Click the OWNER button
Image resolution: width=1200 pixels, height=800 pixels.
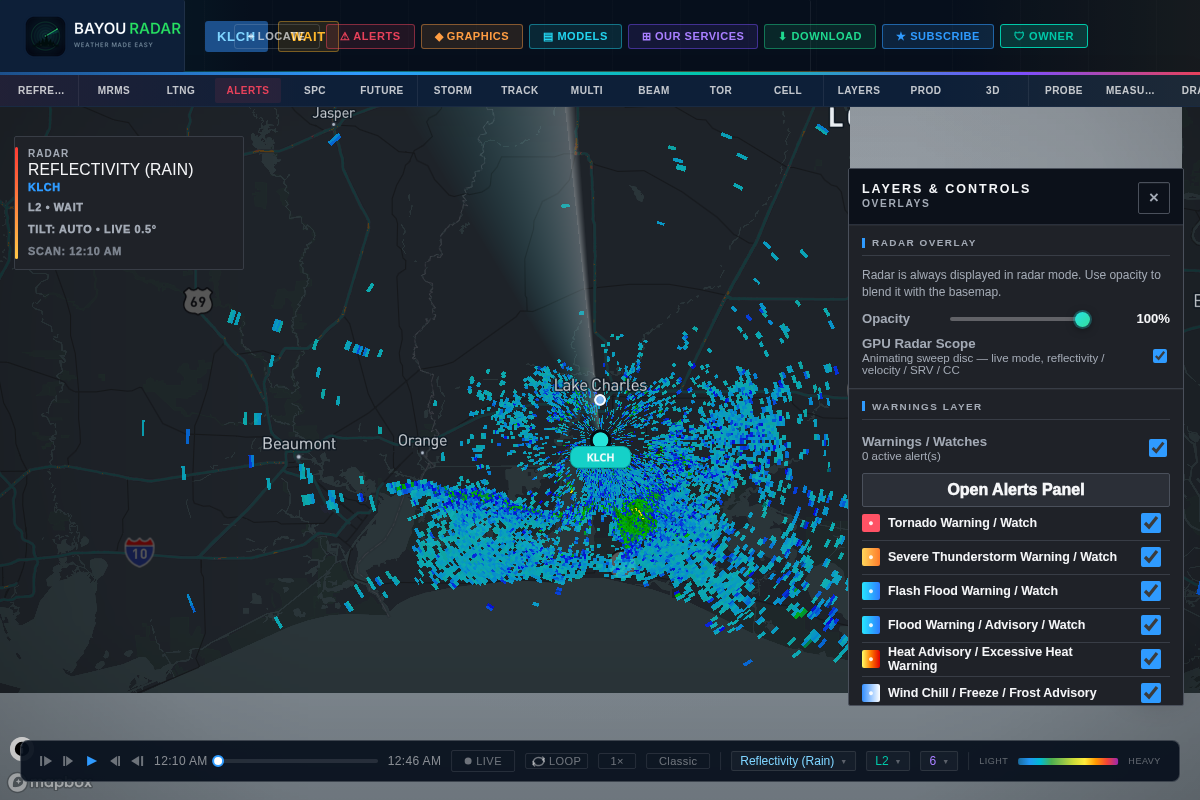click(1044, 36)
